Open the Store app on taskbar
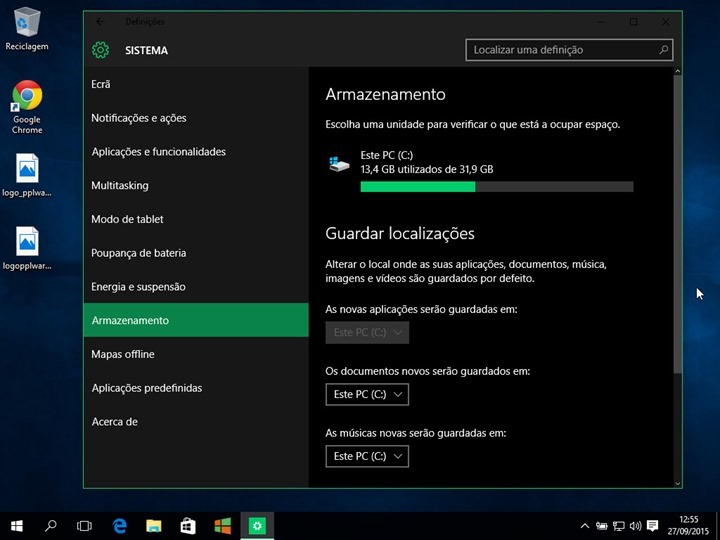The image size is (720, 540). [x=188, y=525]
